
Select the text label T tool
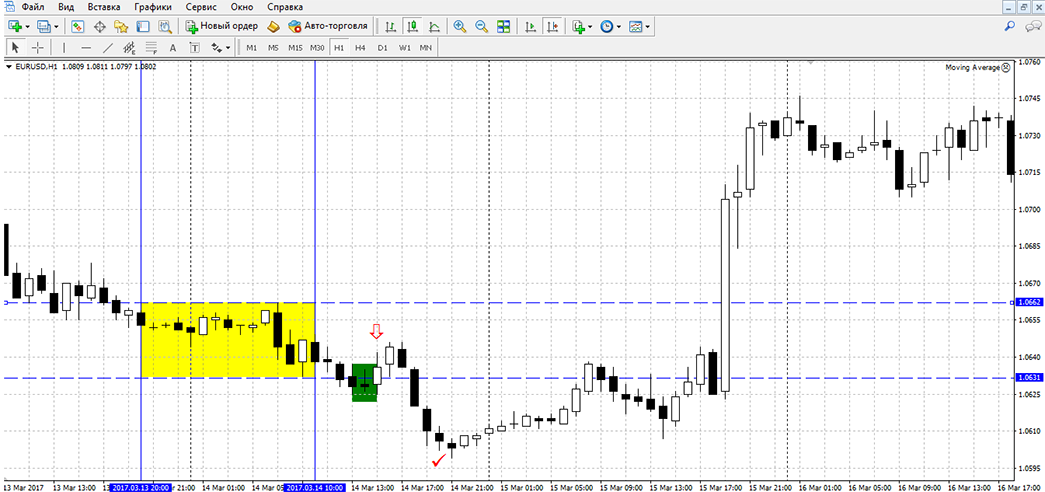click(194, 47)
